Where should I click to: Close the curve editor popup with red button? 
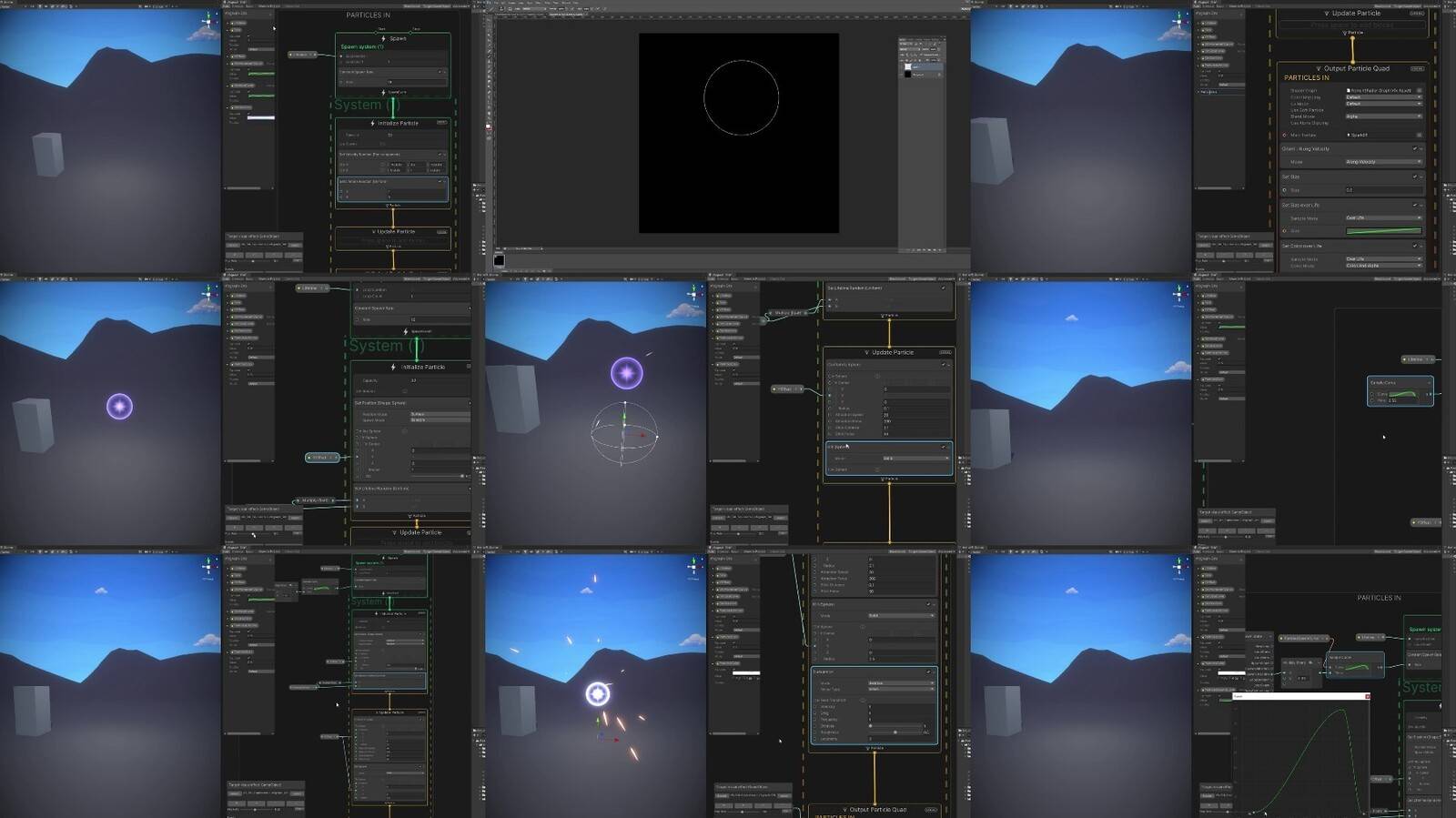pos(1367,696)
